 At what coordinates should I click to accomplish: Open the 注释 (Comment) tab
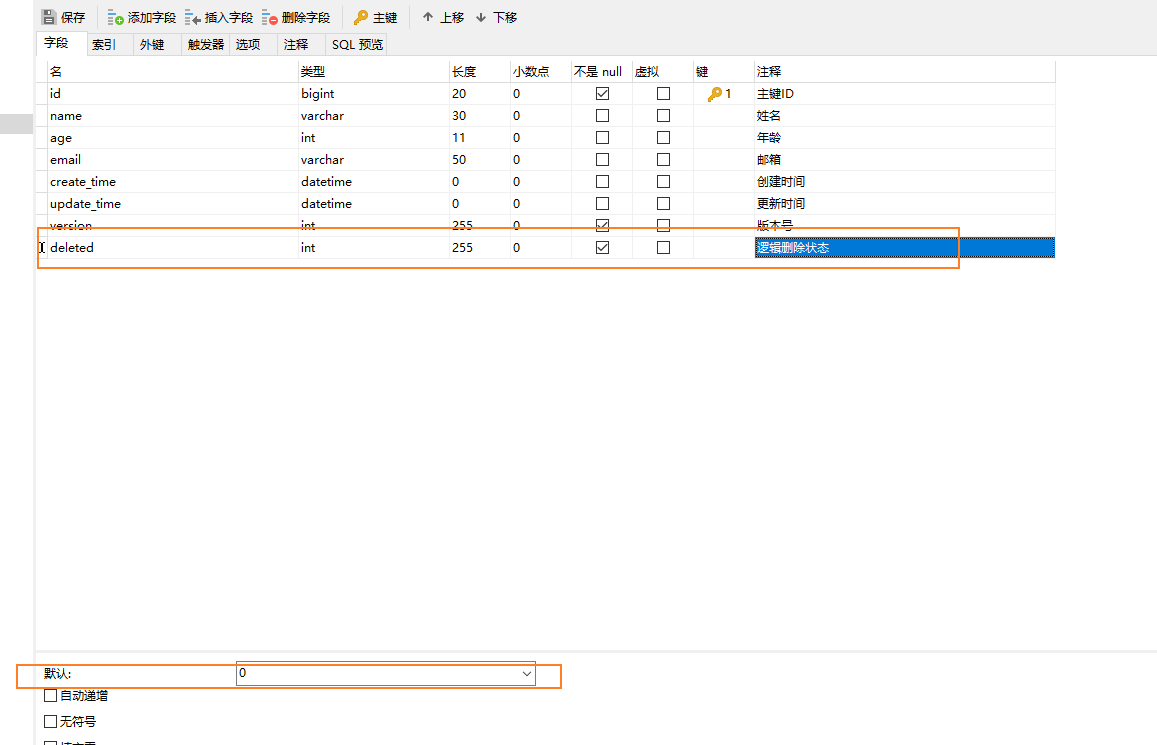click(296, 44)
